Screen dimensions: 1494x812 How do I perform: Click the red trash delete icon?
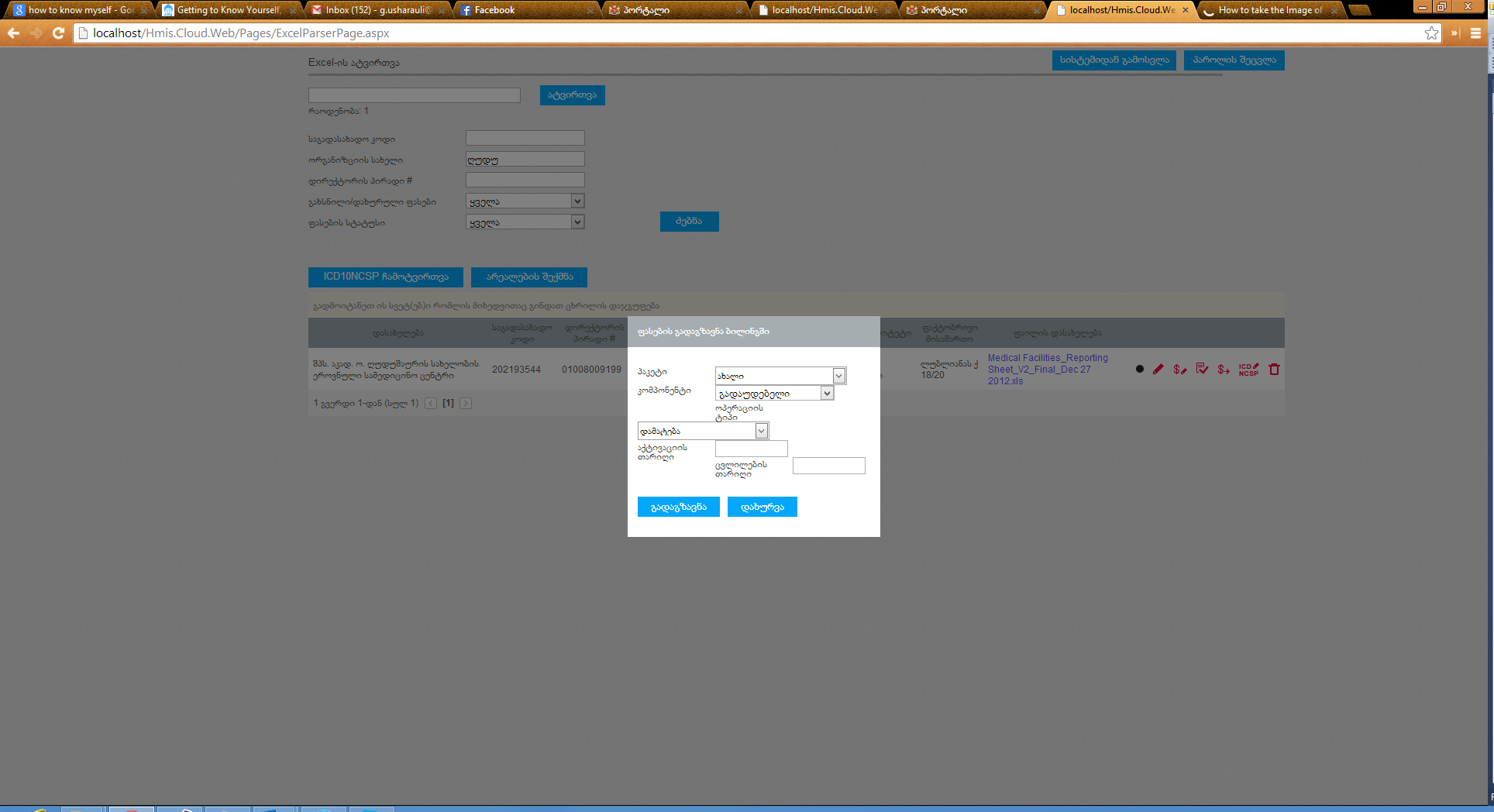(1274, 370)
